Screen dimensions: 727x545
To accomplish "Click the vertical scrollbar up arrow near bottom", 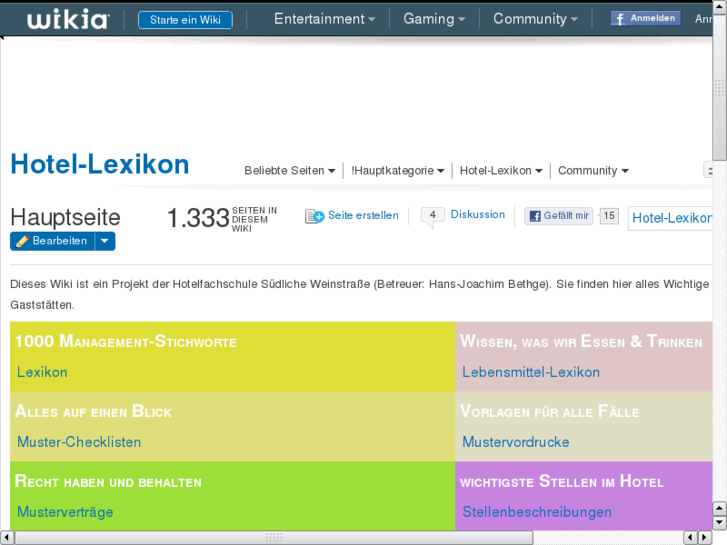I will pyautogui.click(x=720, y=508).
